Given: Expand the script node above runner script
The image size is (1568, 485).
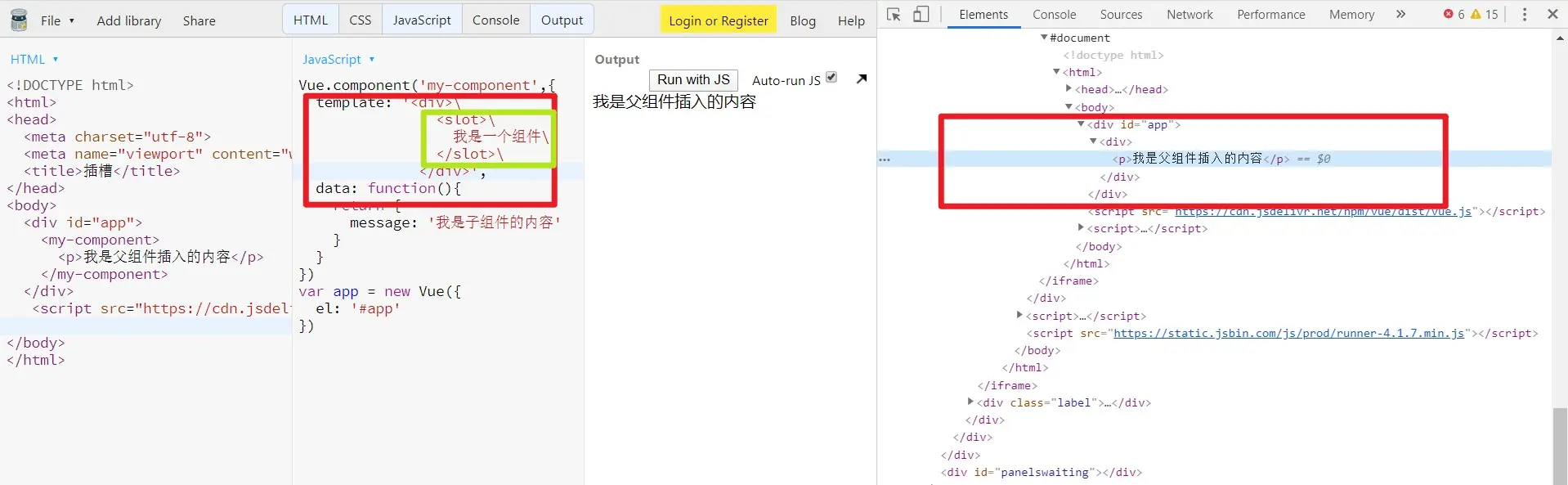Looking at the screenshot, I should coord(1019,315).
